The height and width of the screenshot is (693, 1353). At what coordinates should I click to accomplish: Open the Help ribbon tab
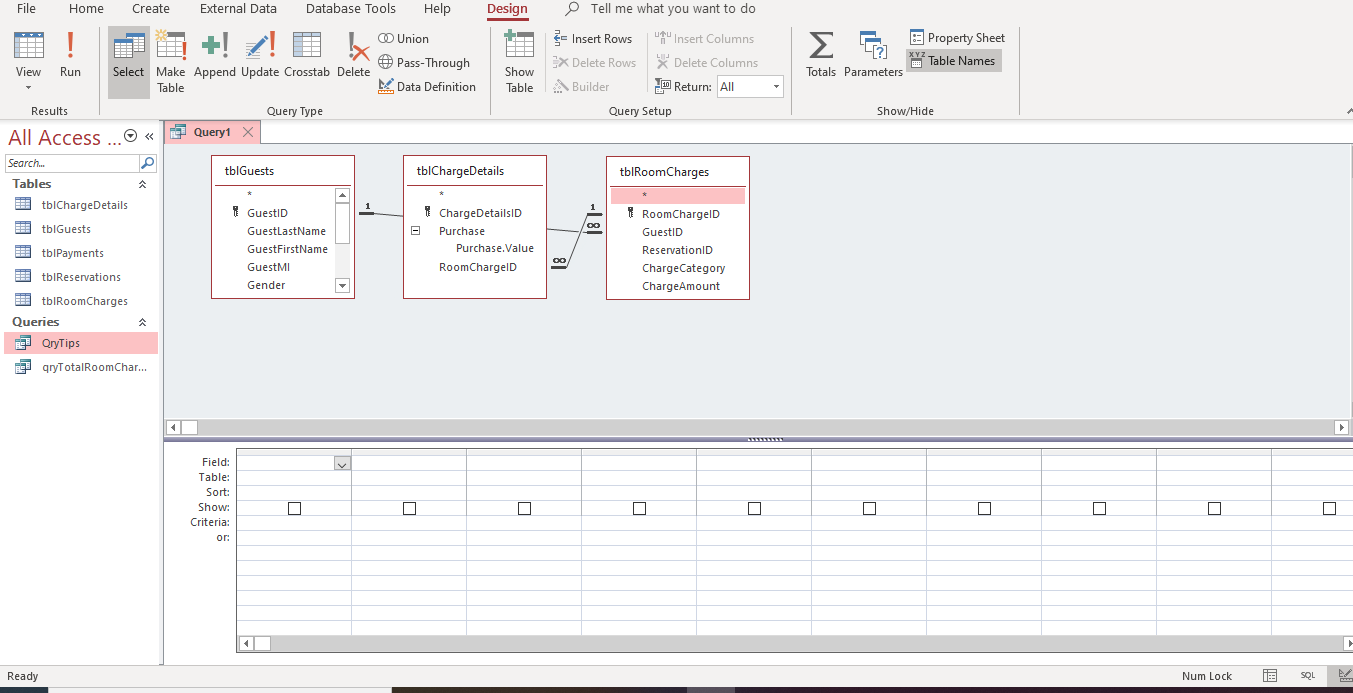437,9
